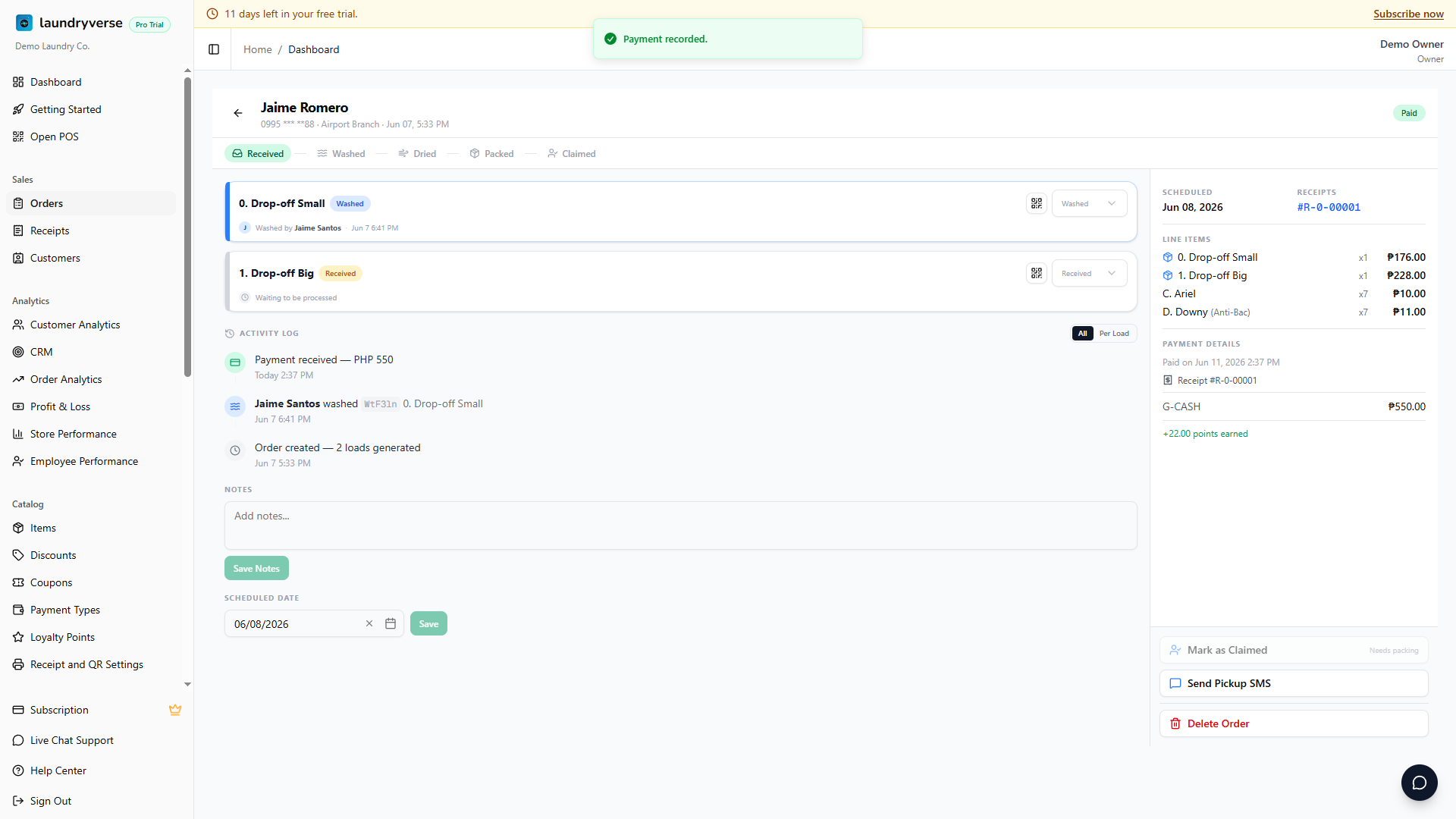The width and height of the screenshot is (1456, 819).
Task: Click the Help Center question mark icon
Action: pyautogui.click(x=18, y=770)
